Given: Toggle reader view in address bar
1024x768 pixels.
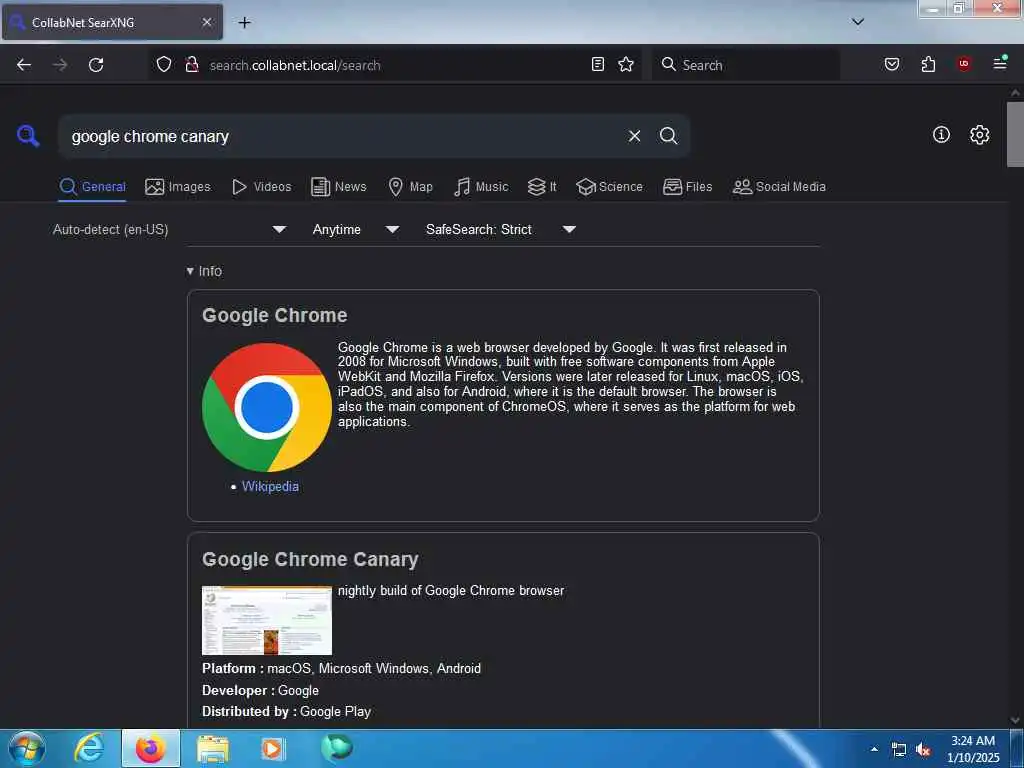Looking at the screenshot, I should [598, 64].
